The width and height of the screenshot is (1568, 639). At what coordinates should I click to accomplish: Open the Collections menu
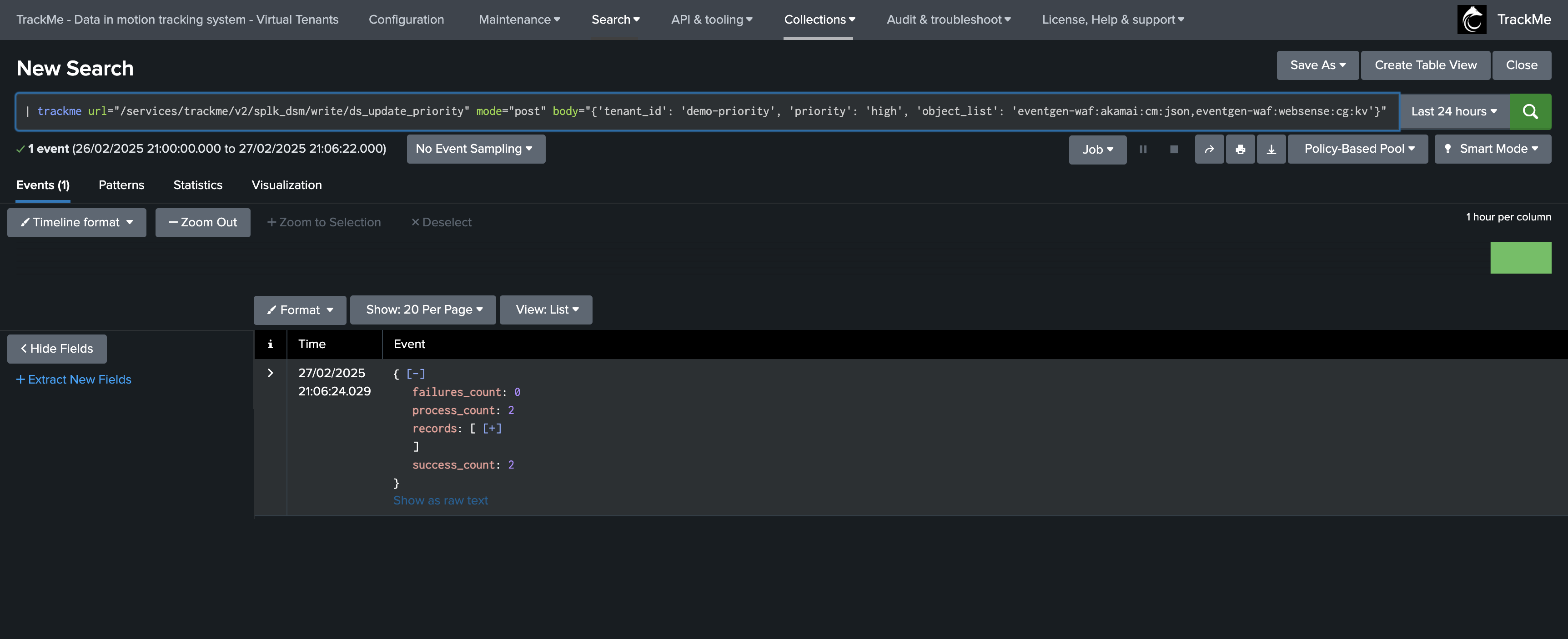click(819, 20)
